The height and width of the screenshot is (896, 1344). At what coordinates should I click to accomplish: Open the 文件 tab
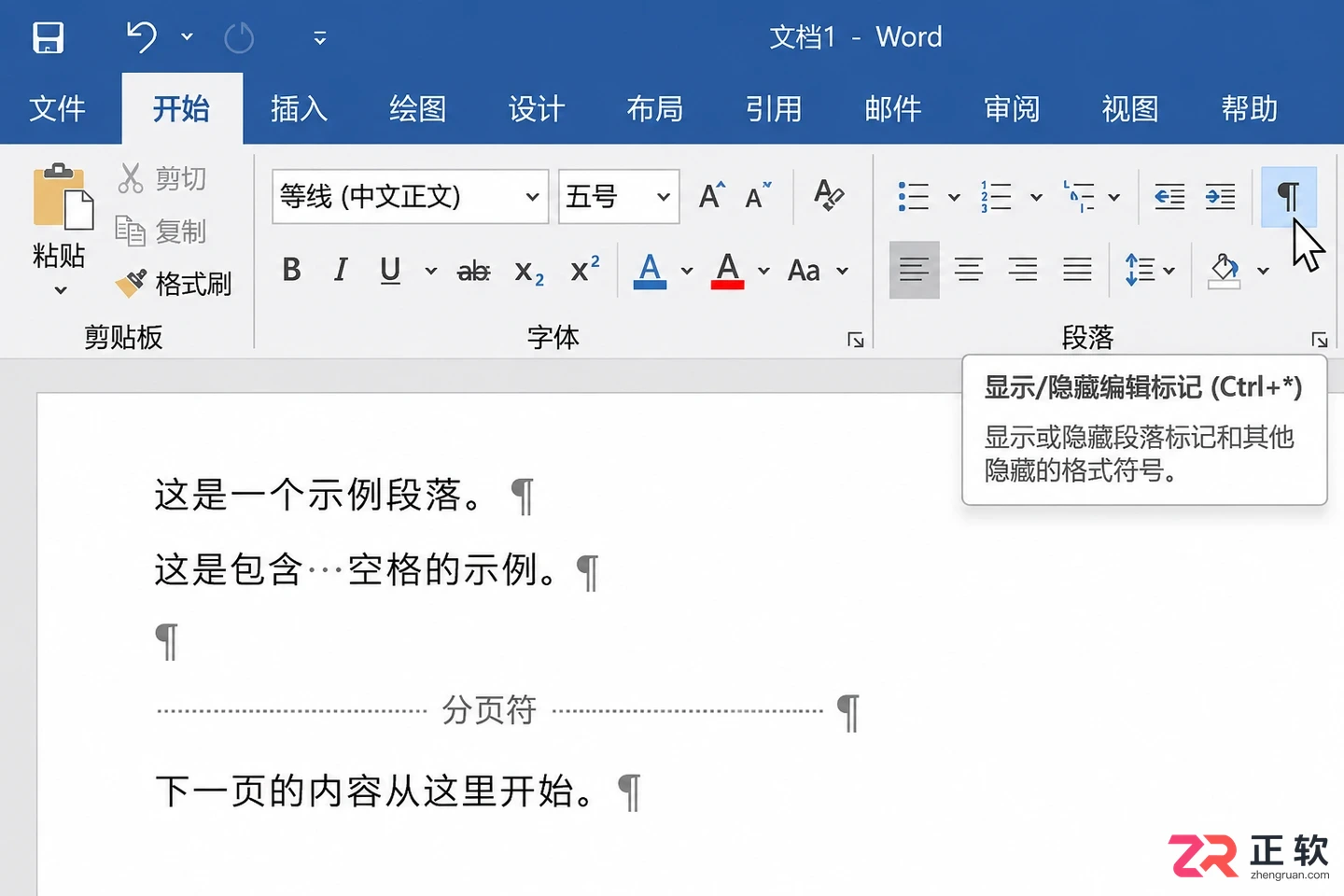[x=58, y=109]
